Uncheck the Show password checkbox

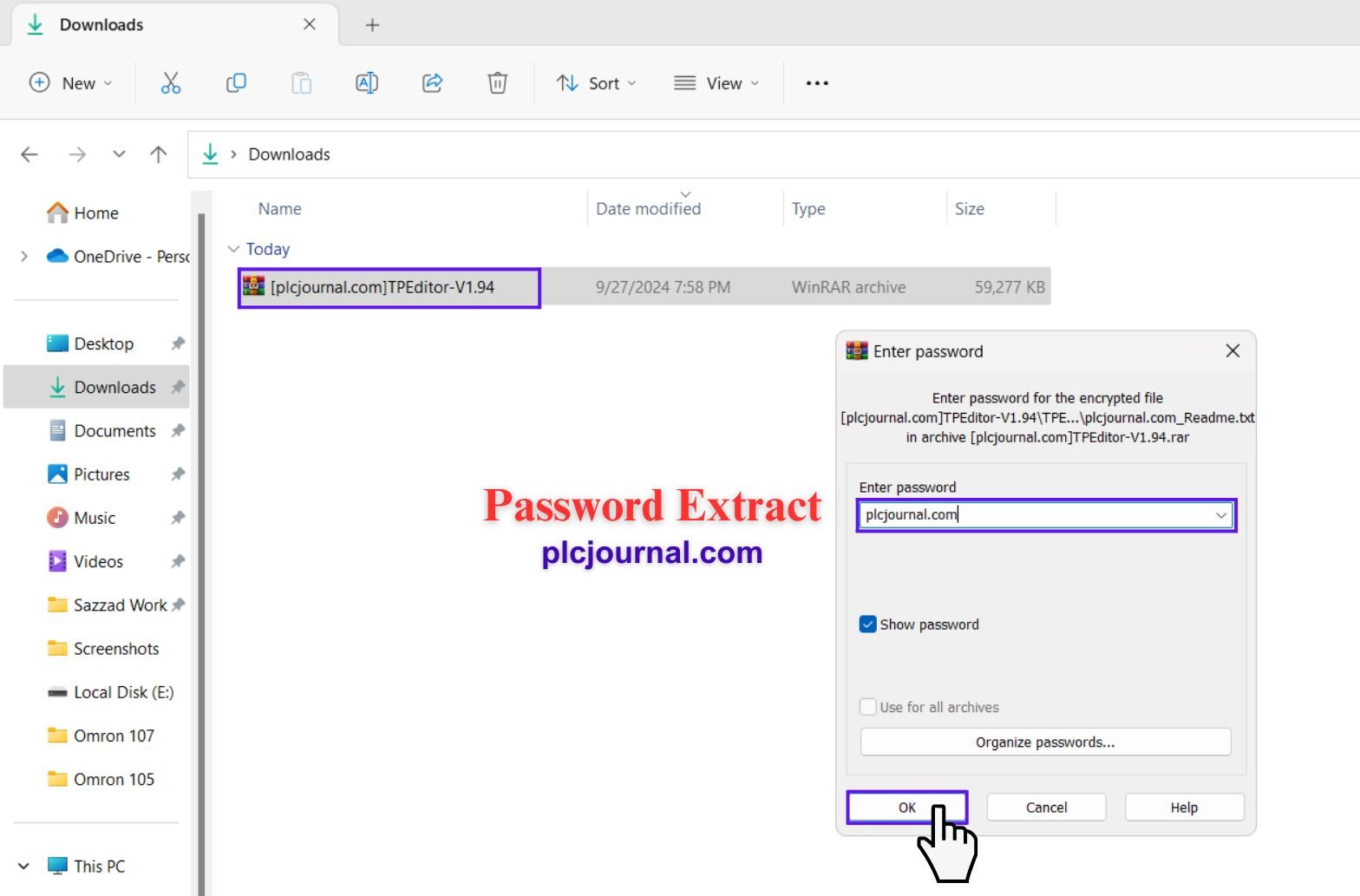(867, 625)
